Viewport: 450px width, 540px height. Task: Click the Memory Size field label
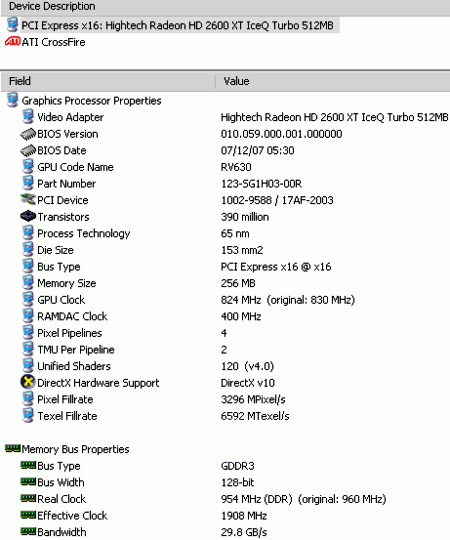[x=66, y=283]
